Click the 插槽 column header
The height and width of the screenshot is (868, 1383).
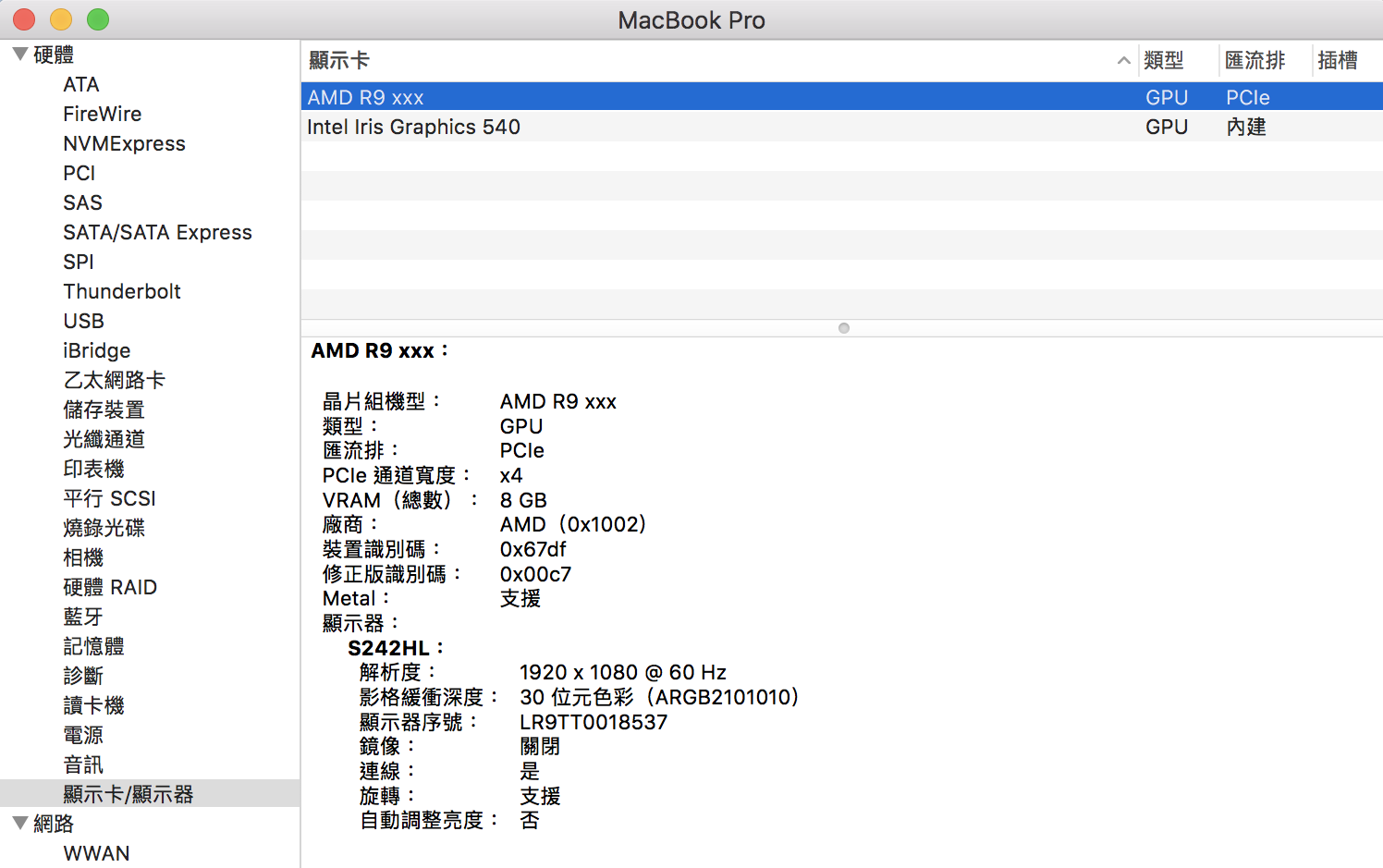coord(1337,61)
